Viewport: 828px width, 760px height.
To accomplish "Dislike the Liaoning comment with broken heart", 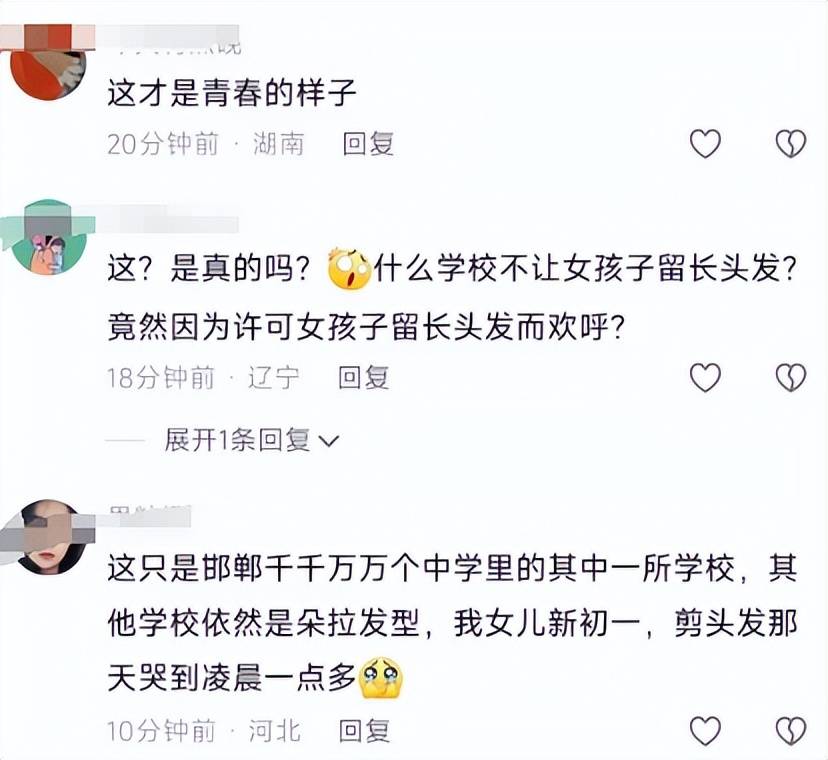I will pos(791,377).
